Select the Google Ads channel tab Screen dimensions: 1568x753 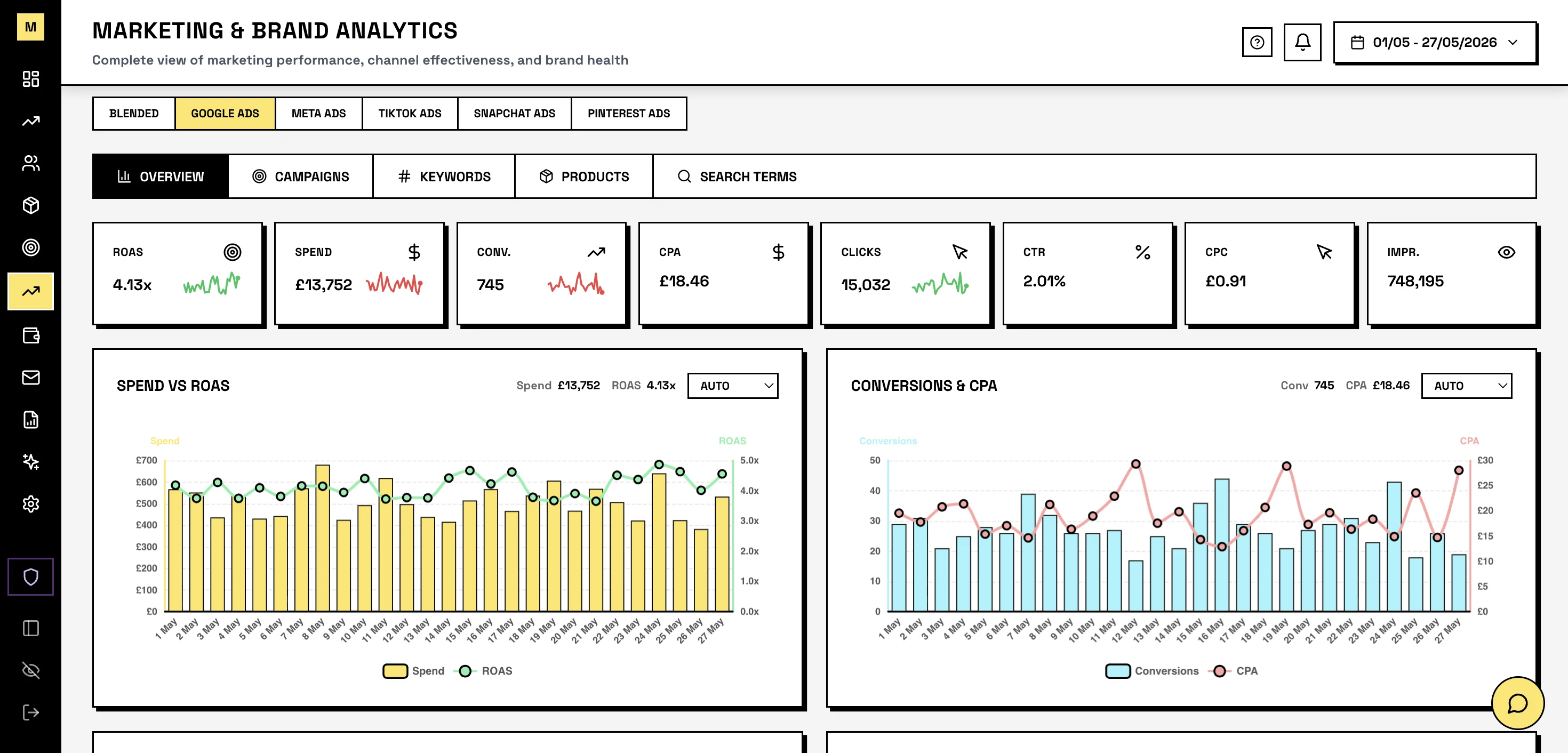click(225, 113)
